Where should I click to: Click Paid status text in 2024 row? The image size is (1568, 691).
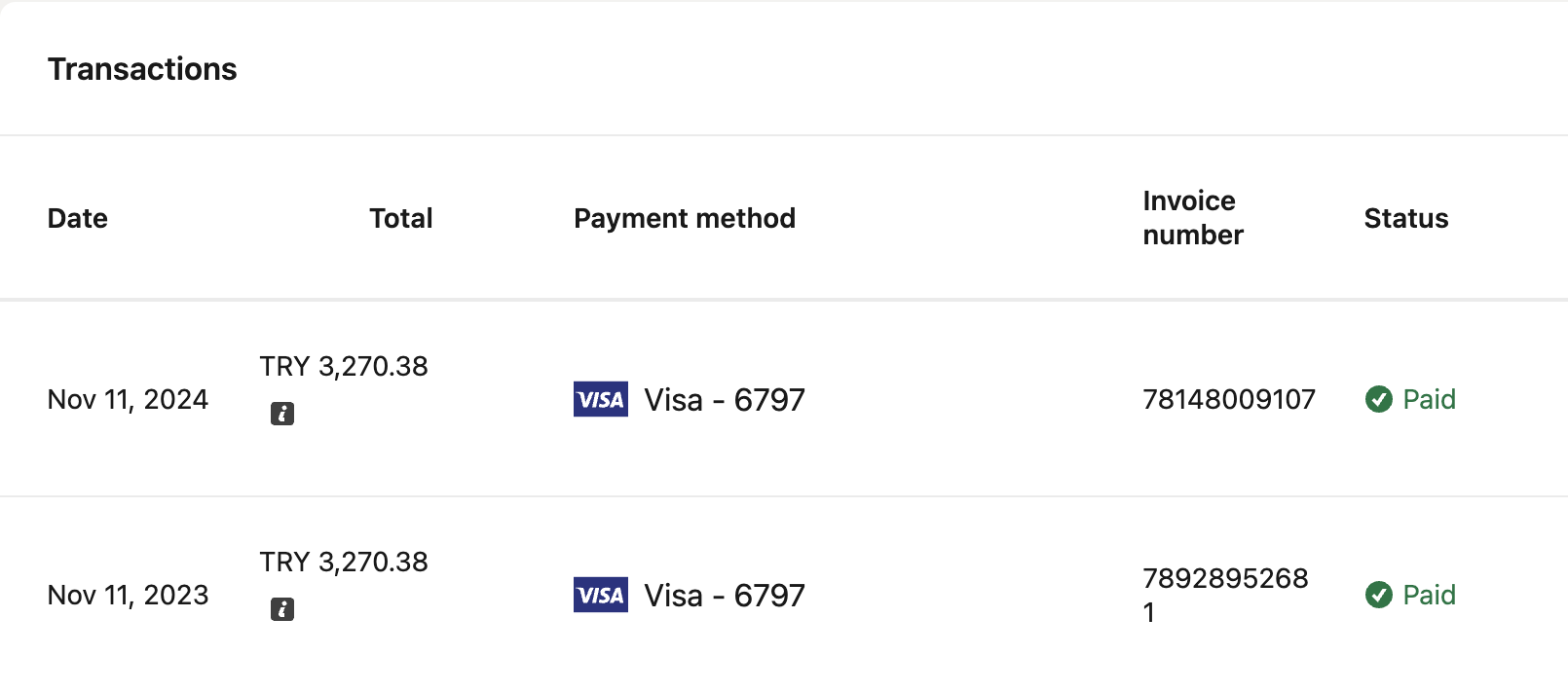(1429, 399)
